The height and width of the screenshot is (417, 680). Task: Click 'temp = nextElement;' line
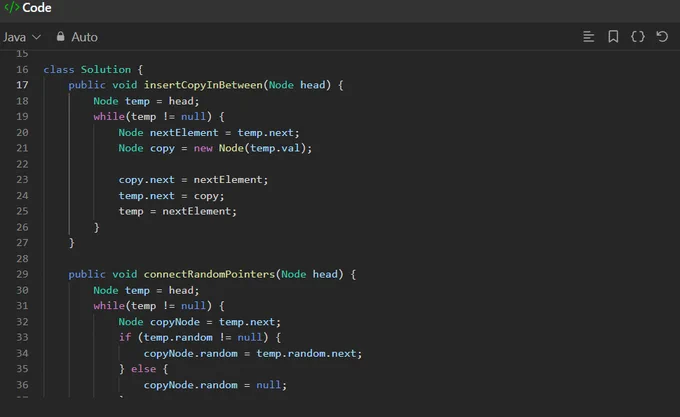(177, 211)
